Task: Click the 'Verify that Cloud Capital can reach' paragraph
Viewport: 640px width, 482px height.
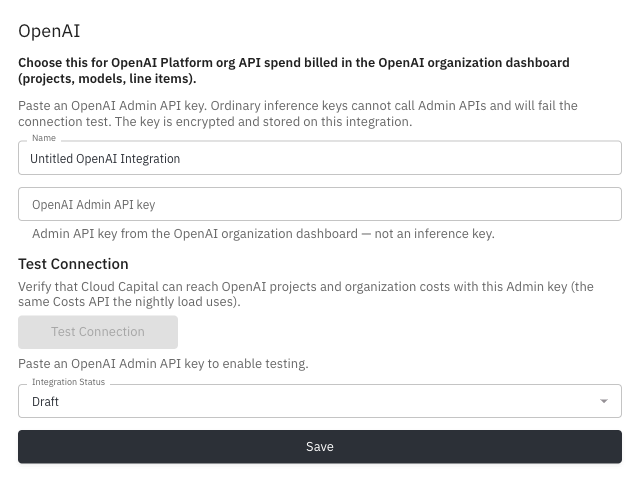Action: pyautogui.click(x=306, y=294)
